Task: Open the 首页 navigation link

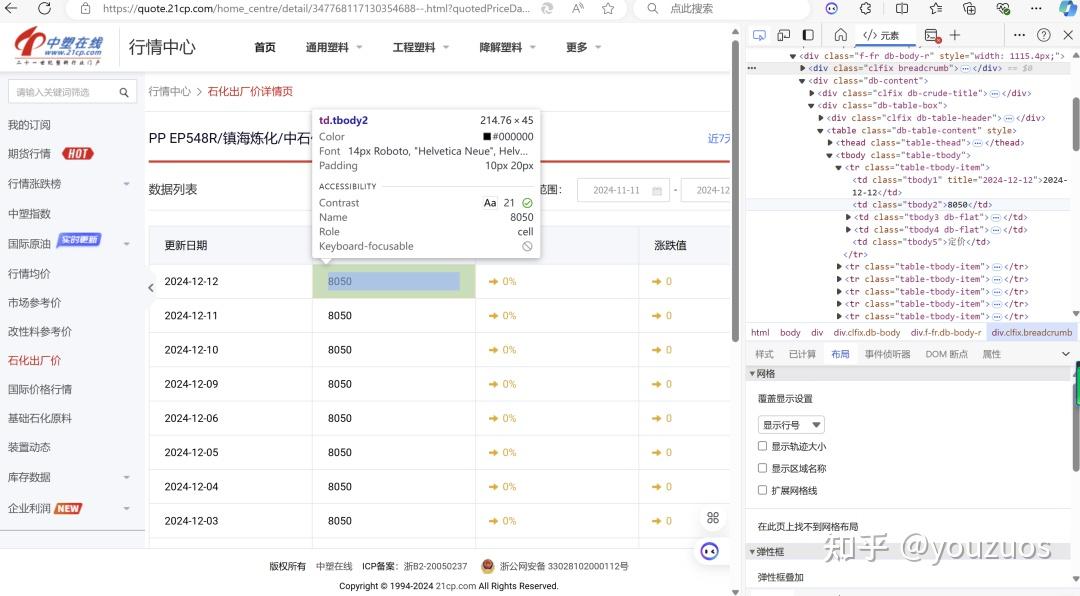Action: coord(265,48)
